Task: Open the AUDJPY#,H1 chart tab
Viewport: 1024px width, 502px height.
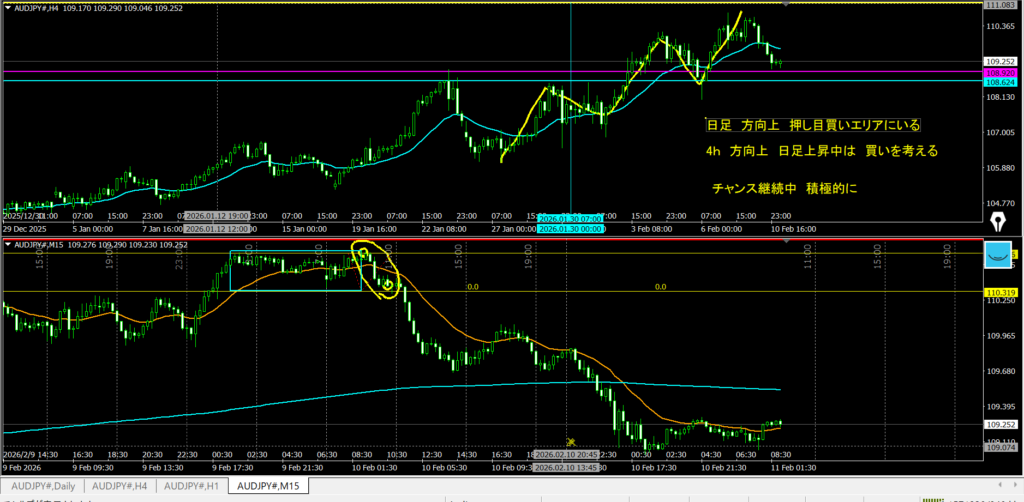Action: click(191, 486)
